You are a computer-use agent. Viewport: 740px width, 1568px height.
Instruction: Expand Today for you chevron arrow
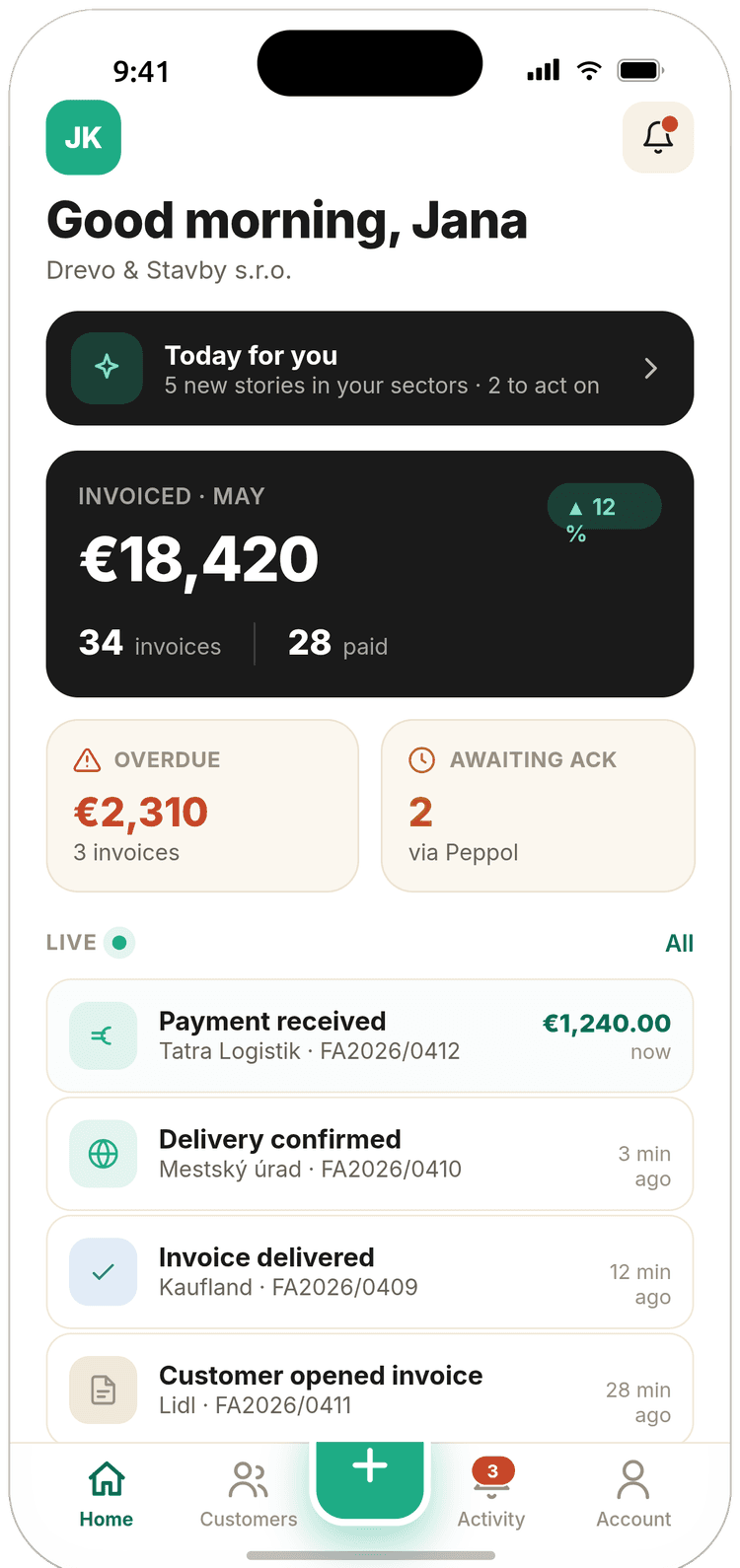pos(650,369)
